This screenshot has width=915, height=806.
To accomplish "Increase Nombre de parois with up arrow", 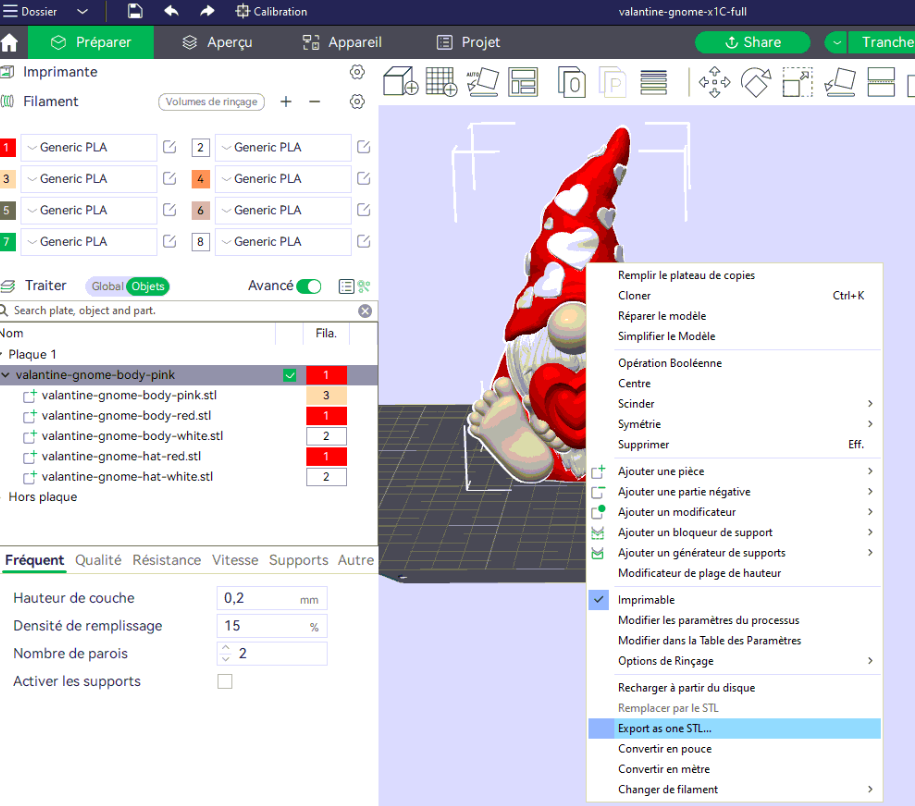I will tap(226, 648).
